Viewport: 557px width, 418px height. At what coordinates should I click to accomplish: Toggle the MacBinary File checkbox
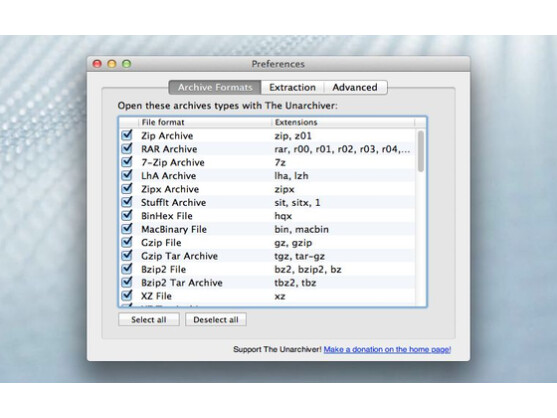[127, 229]
